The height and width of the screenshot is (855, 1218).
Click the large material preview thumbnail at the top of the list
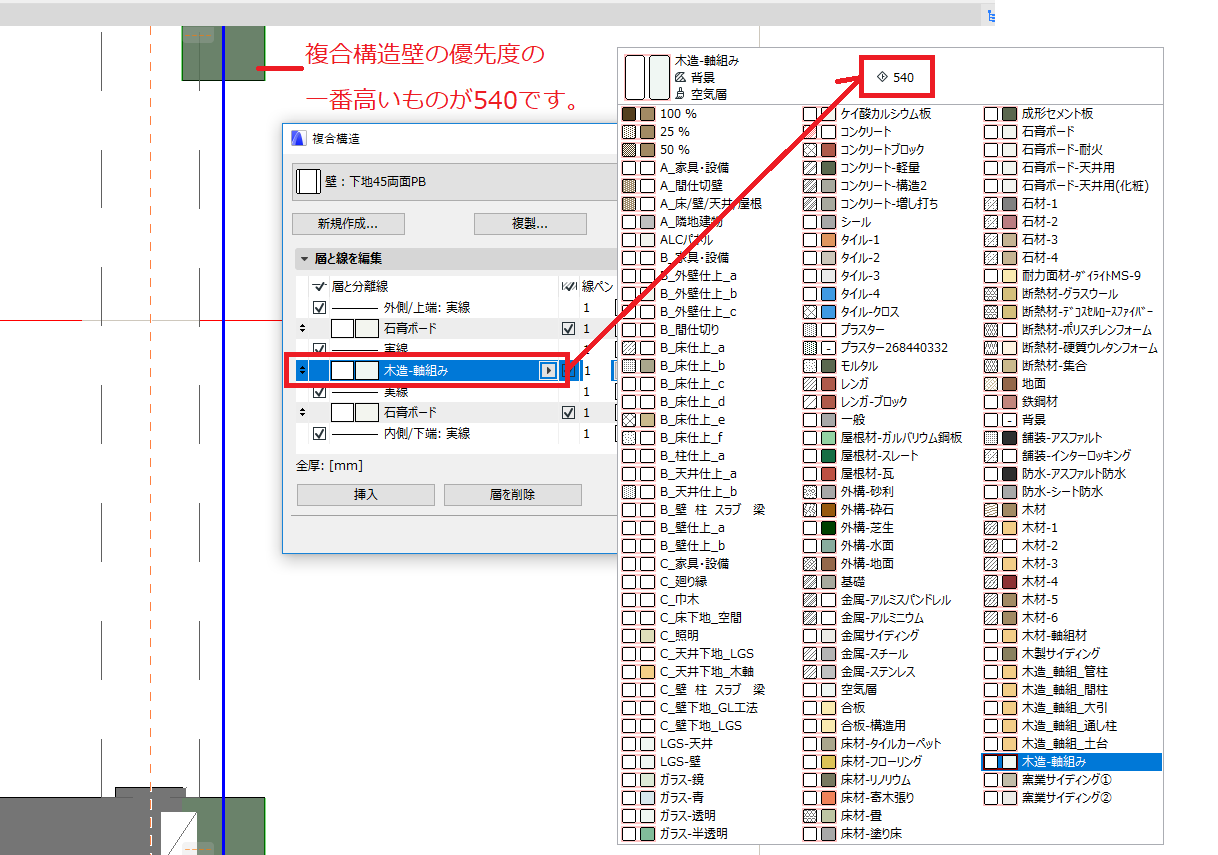coord(647,77)
